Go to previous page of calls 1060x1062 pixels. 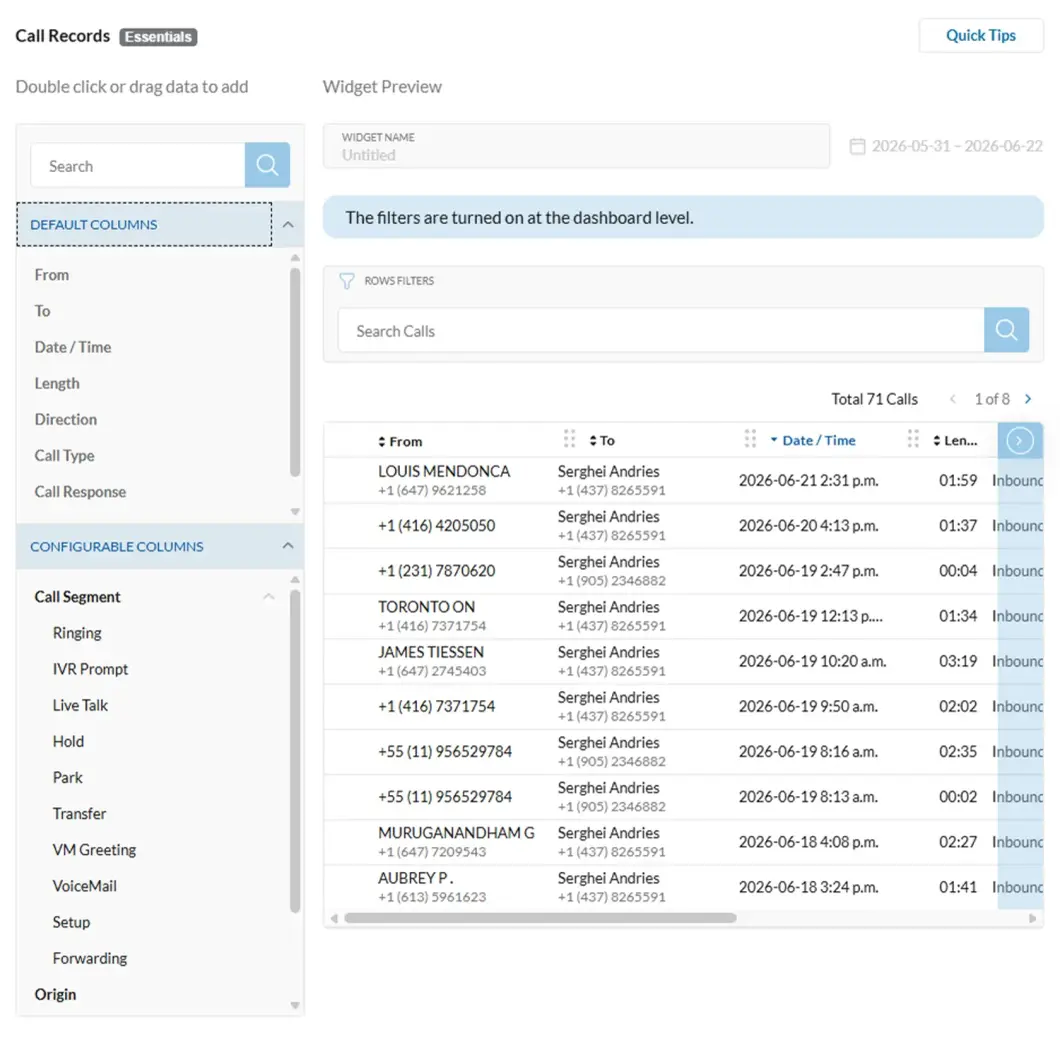coord(952,399)
